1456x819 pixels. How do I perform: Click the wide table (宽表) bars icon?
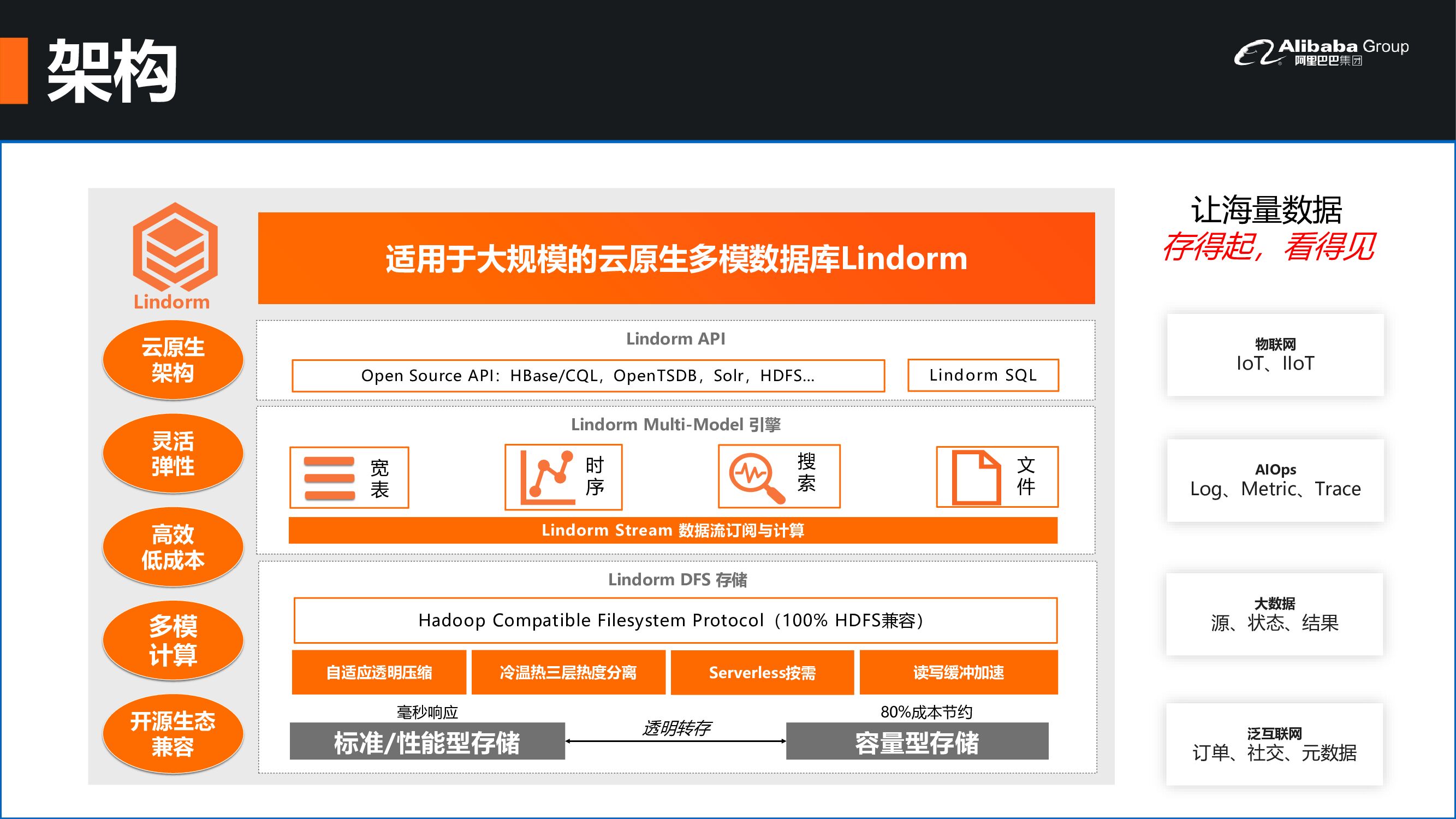click(x=329, y=478)
